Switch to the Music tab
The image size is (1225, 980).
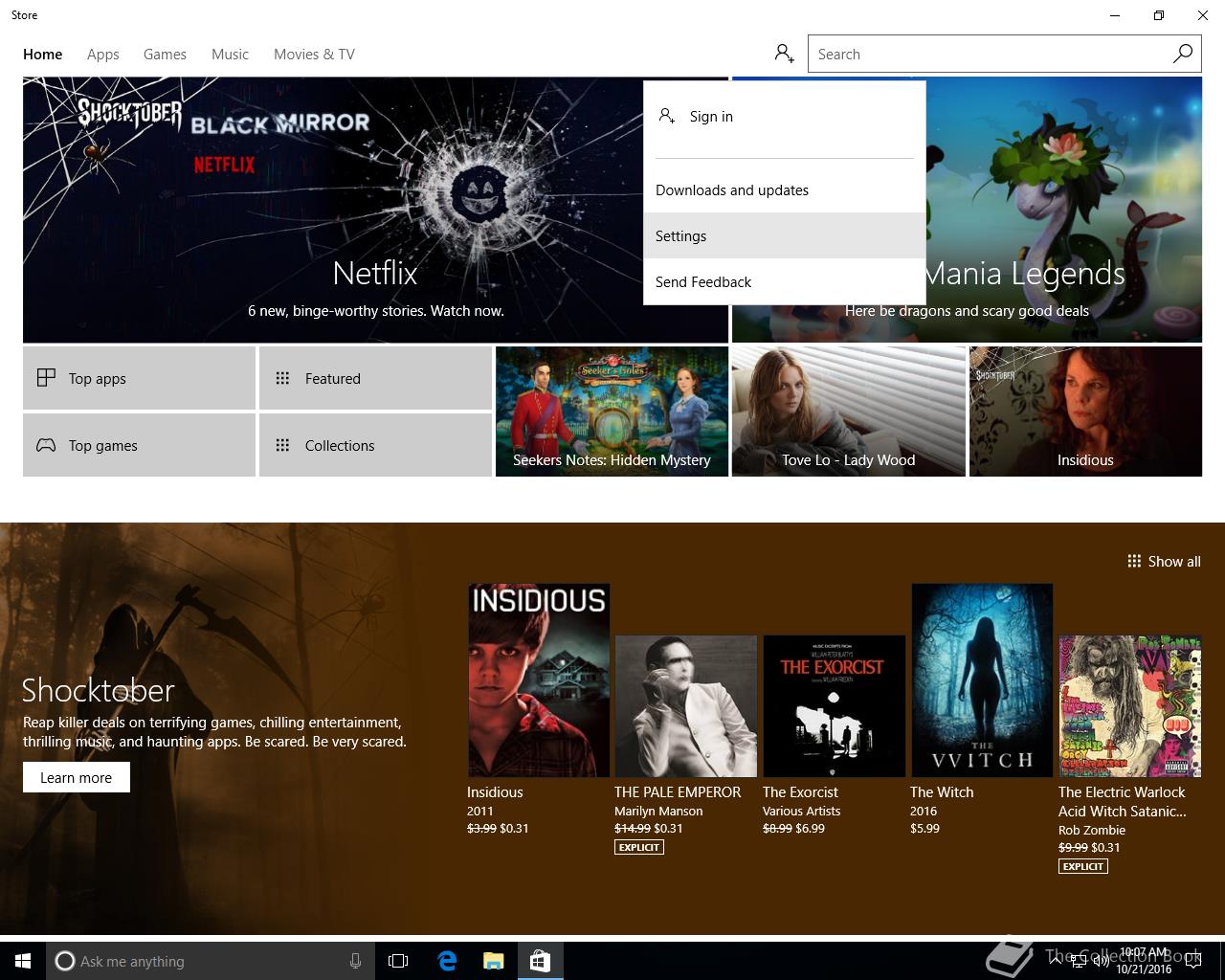(230, 55)
